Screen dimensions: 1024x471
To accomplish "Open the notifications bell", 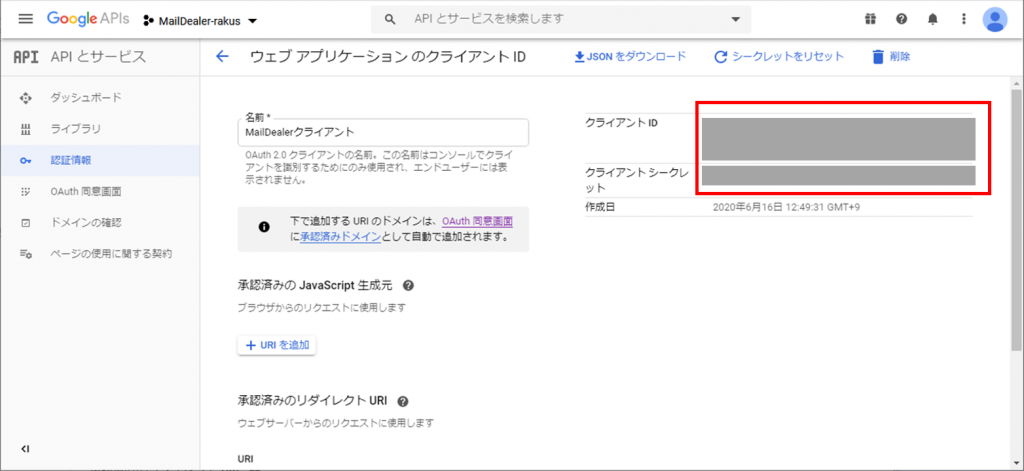I will coord(933,19).
